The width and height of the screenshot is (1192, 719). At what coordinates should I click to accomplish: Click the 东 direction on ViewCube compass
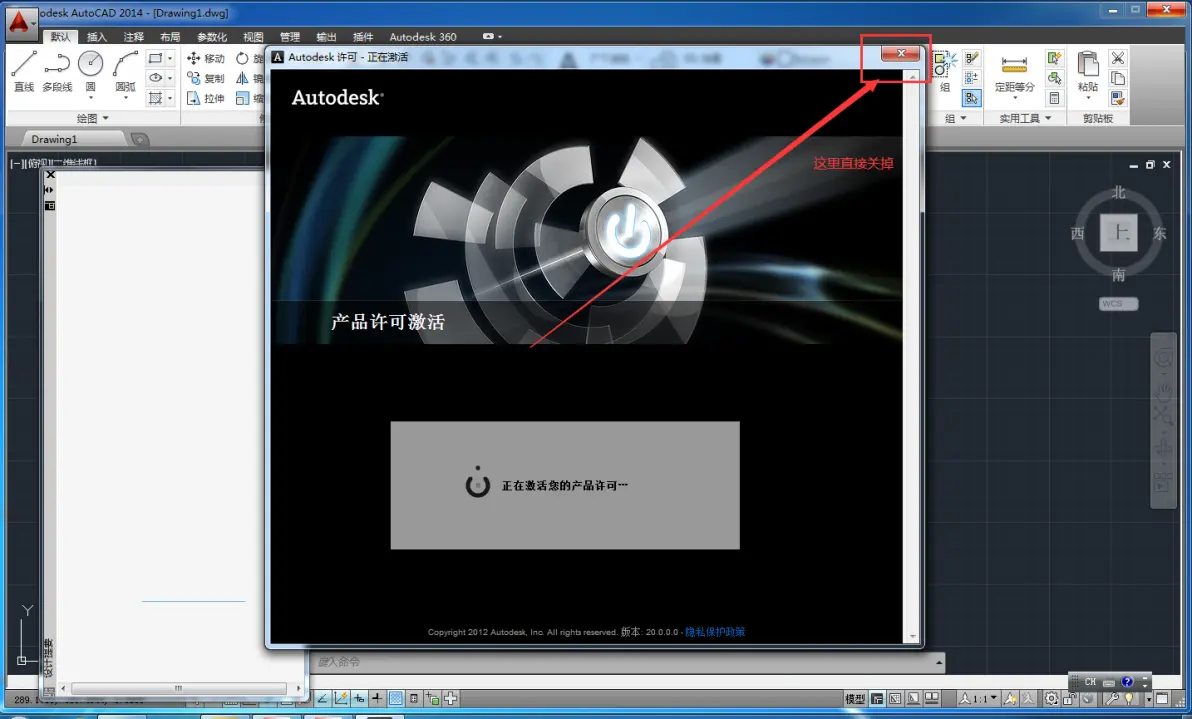[x=1159, y=233]
